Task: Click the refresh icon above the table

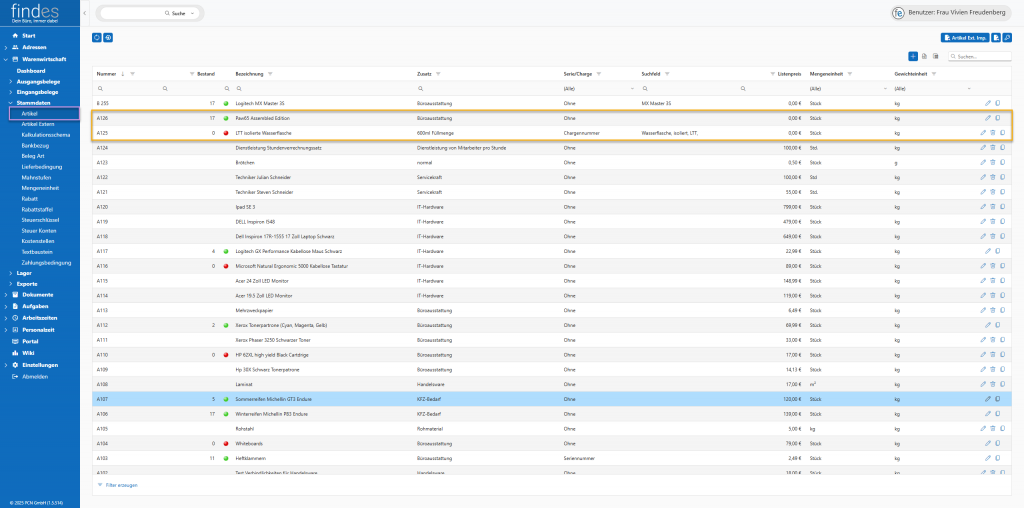Action: point(96,37)
